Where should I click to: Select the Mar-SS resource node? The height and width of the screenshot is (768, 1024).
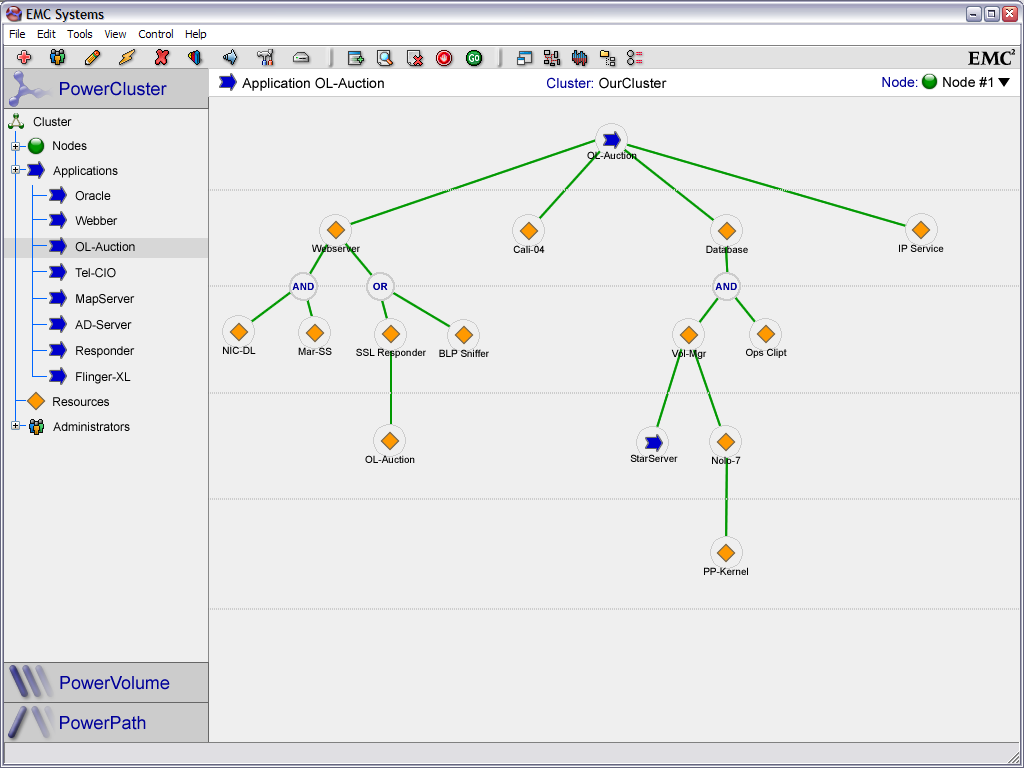point(315,333)
